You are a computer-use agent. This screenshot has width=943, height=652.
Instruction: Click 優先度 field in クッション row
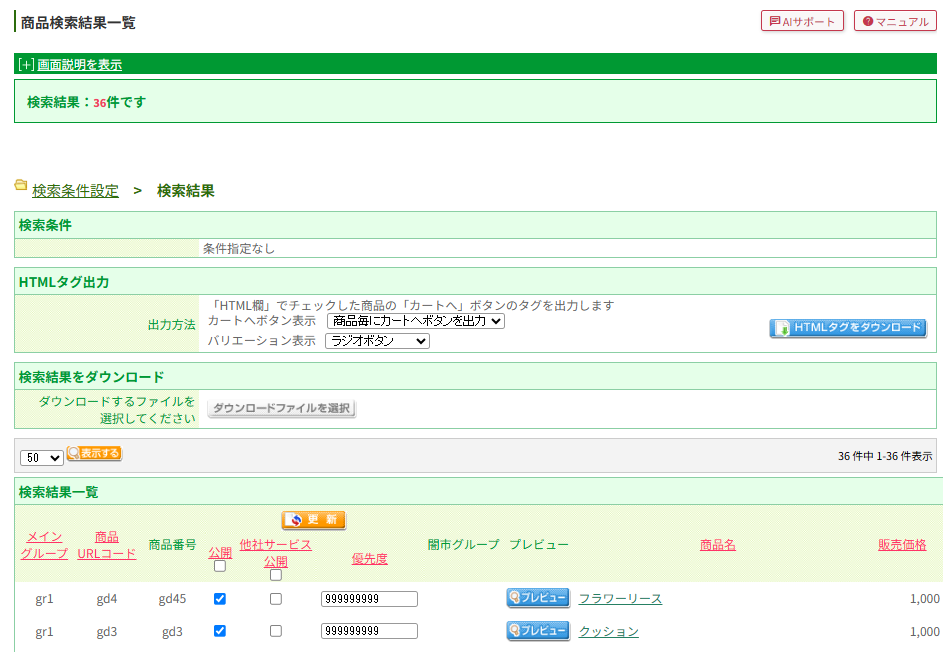click(369, 631)
